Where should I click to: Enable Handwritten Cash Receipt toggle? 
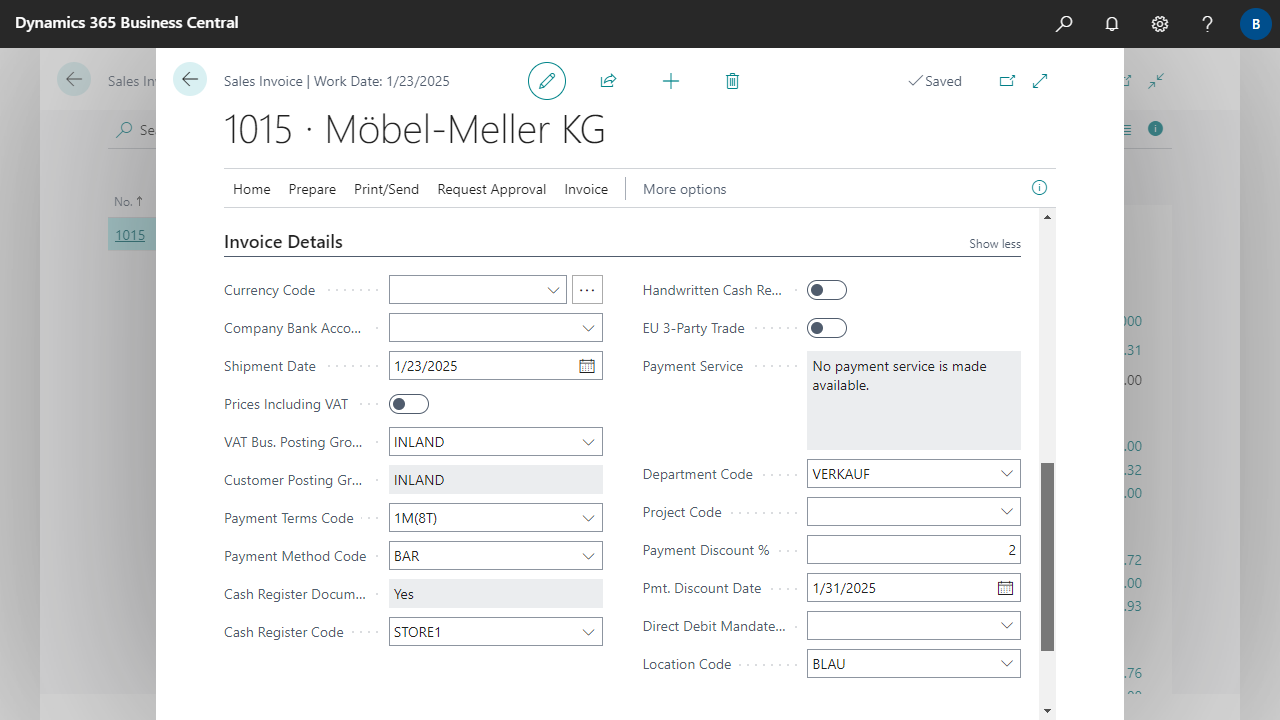pos(826,290)
